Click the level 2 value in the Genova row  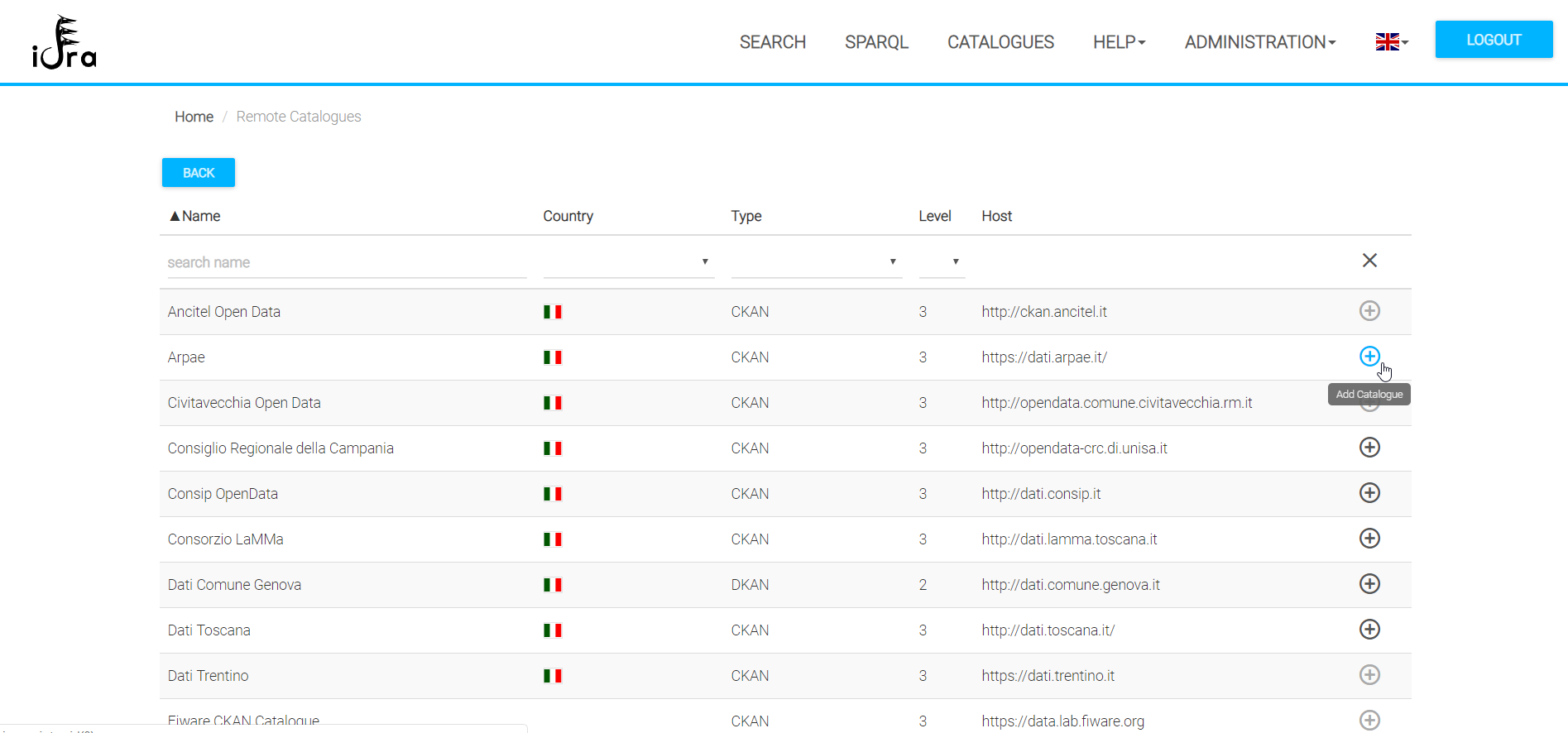pos(923,585)
